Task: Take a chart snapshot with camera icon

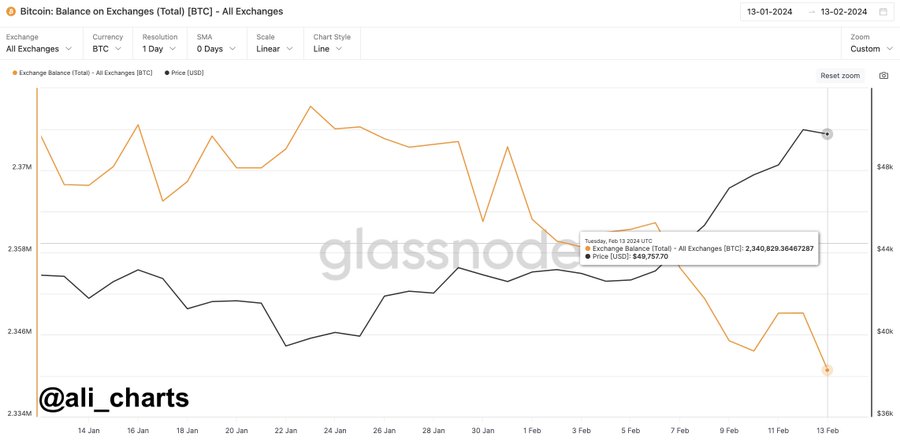Action: [x=883, y=76]
